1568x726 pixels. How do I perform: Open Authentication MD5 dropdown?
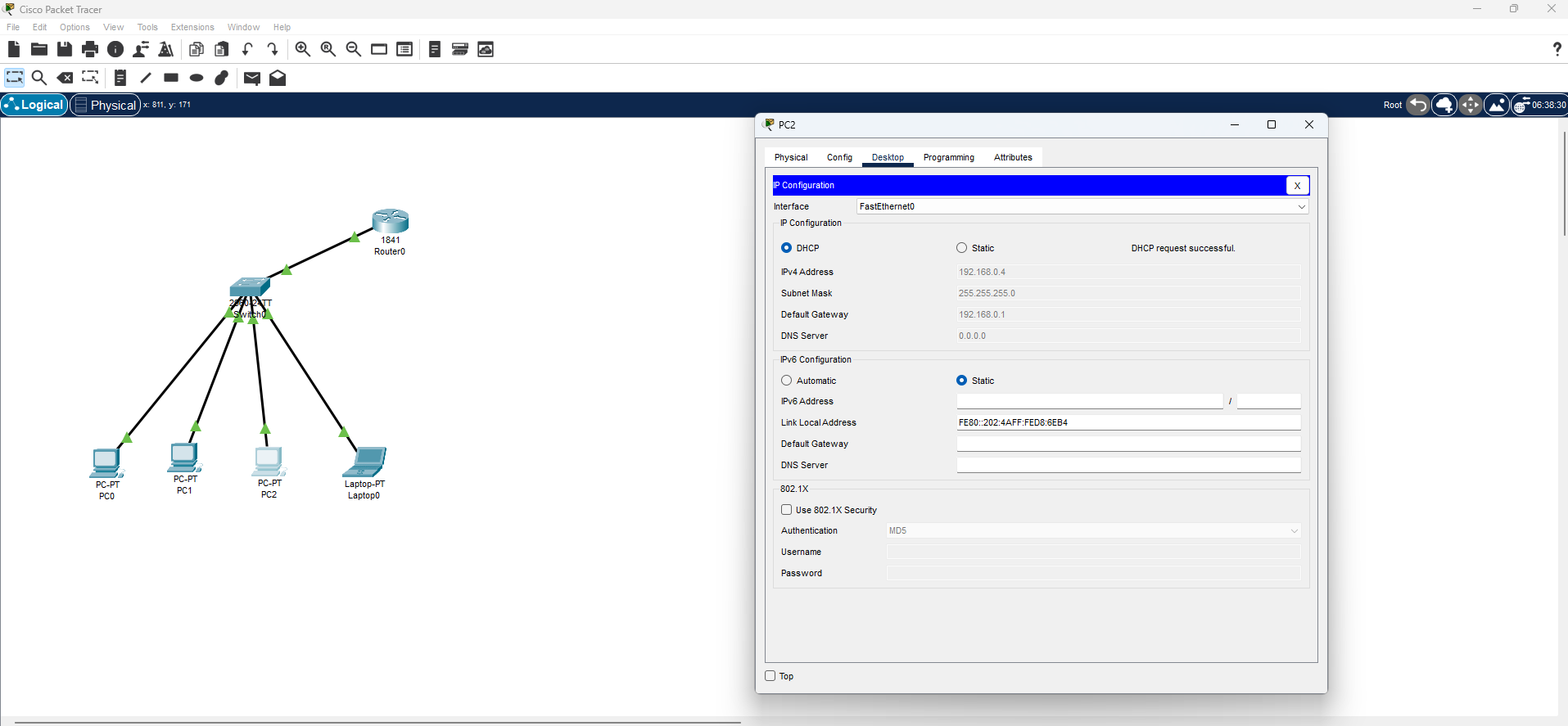tap(1093, 530)
